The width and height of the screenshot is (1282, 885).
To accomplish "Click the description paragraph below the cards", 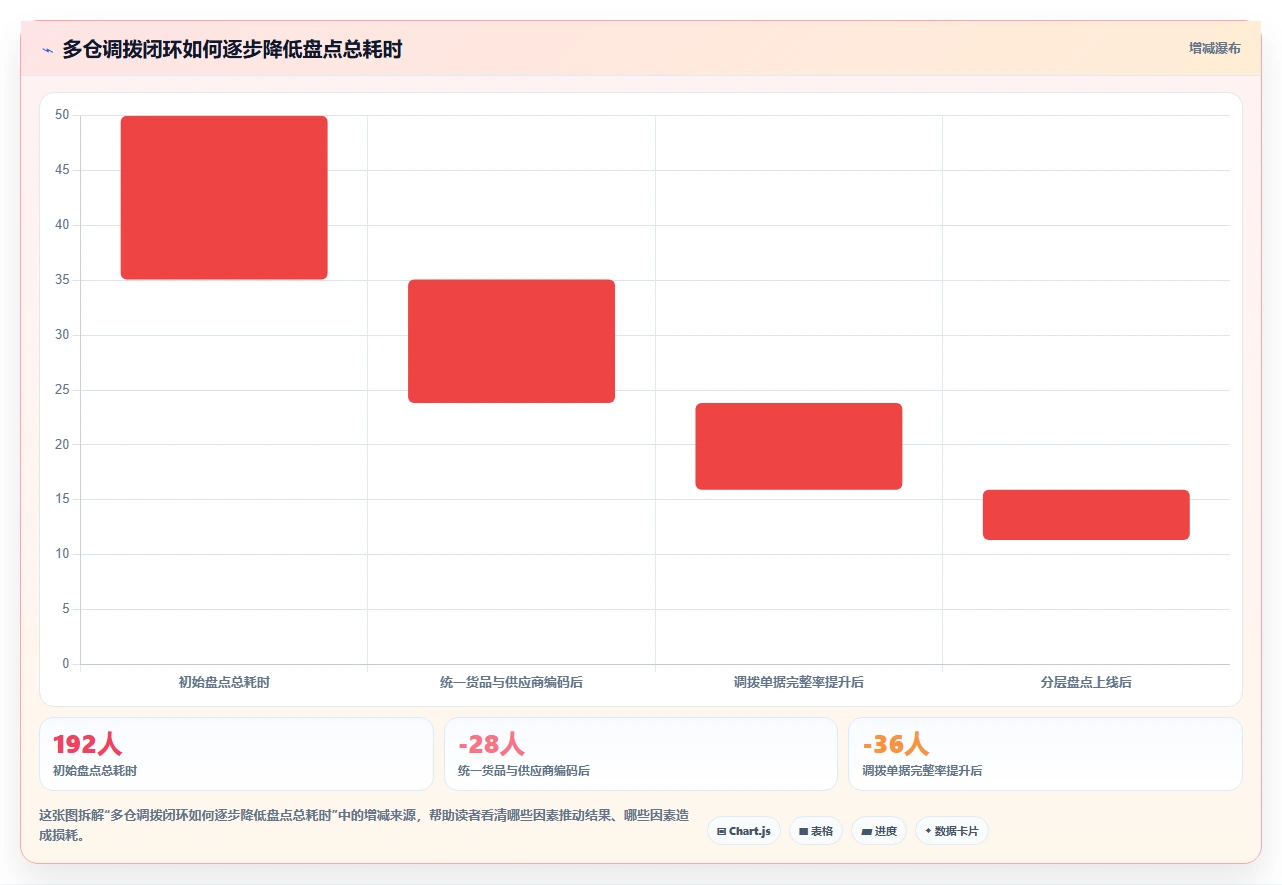I will (x=364, y=826).
